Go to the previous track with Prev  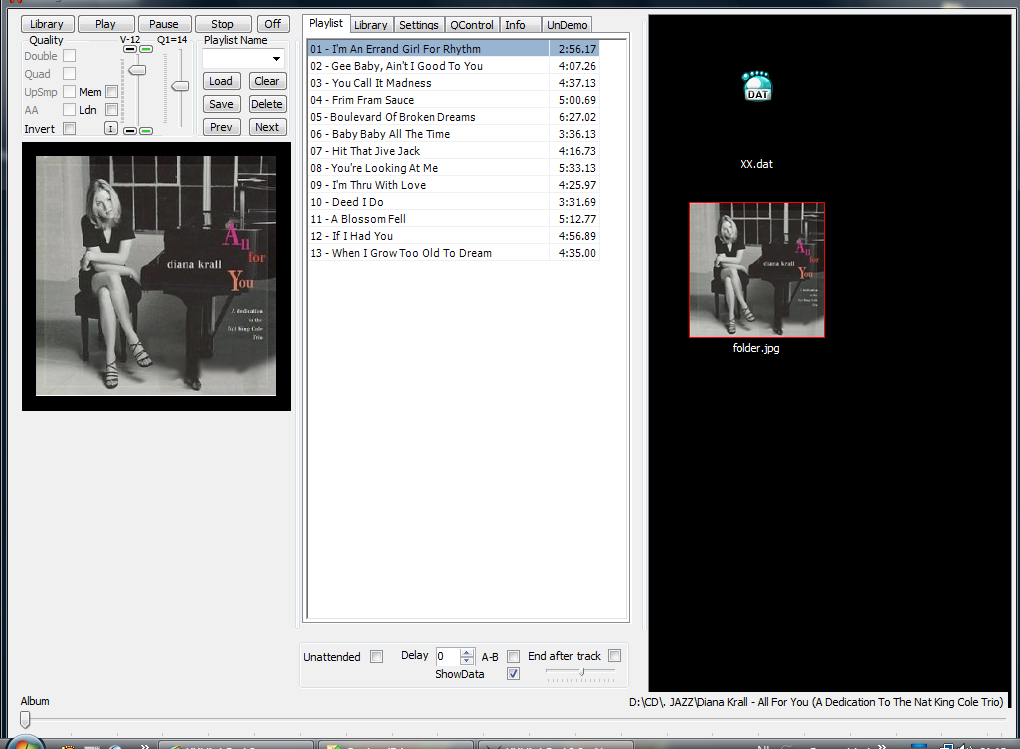coord(221,127)
